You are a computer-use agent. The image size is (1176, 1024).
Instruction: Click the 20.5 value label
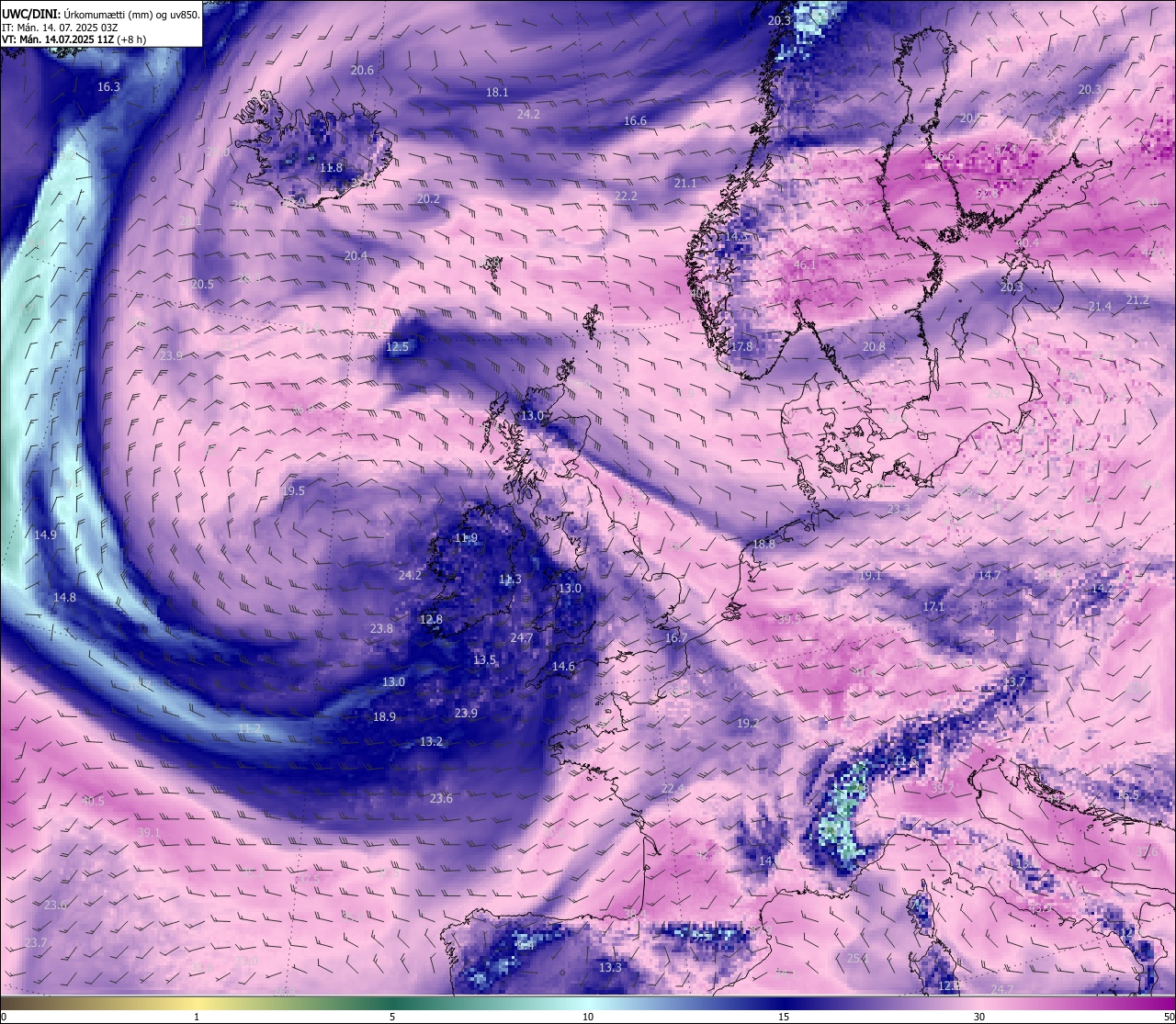[202, 284]
